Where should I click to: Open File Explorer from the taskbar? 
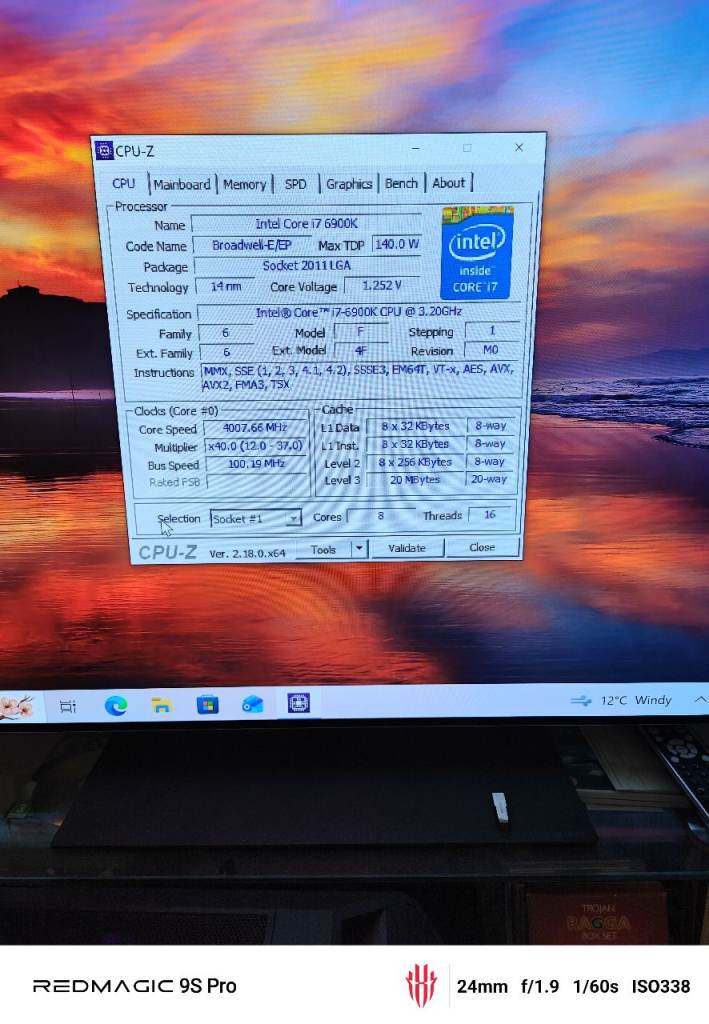(162, 705)
